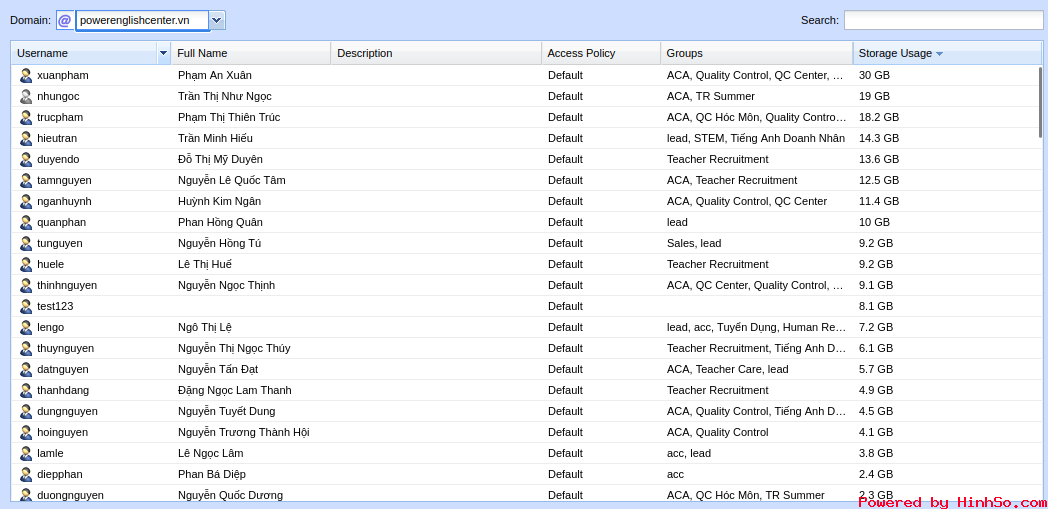
Task: Select the name Nguyễn Tấn Đạt
Action: point(218,369)
